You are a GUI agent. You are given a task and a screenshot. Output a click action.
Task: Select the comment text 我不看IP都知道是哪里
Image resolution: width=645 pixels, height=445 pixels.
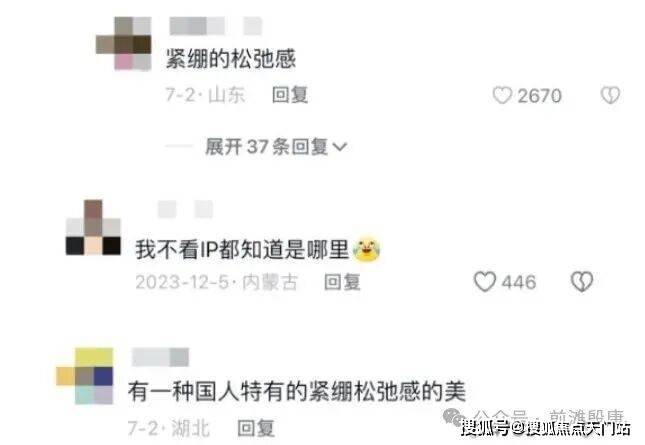coord(242,249)
